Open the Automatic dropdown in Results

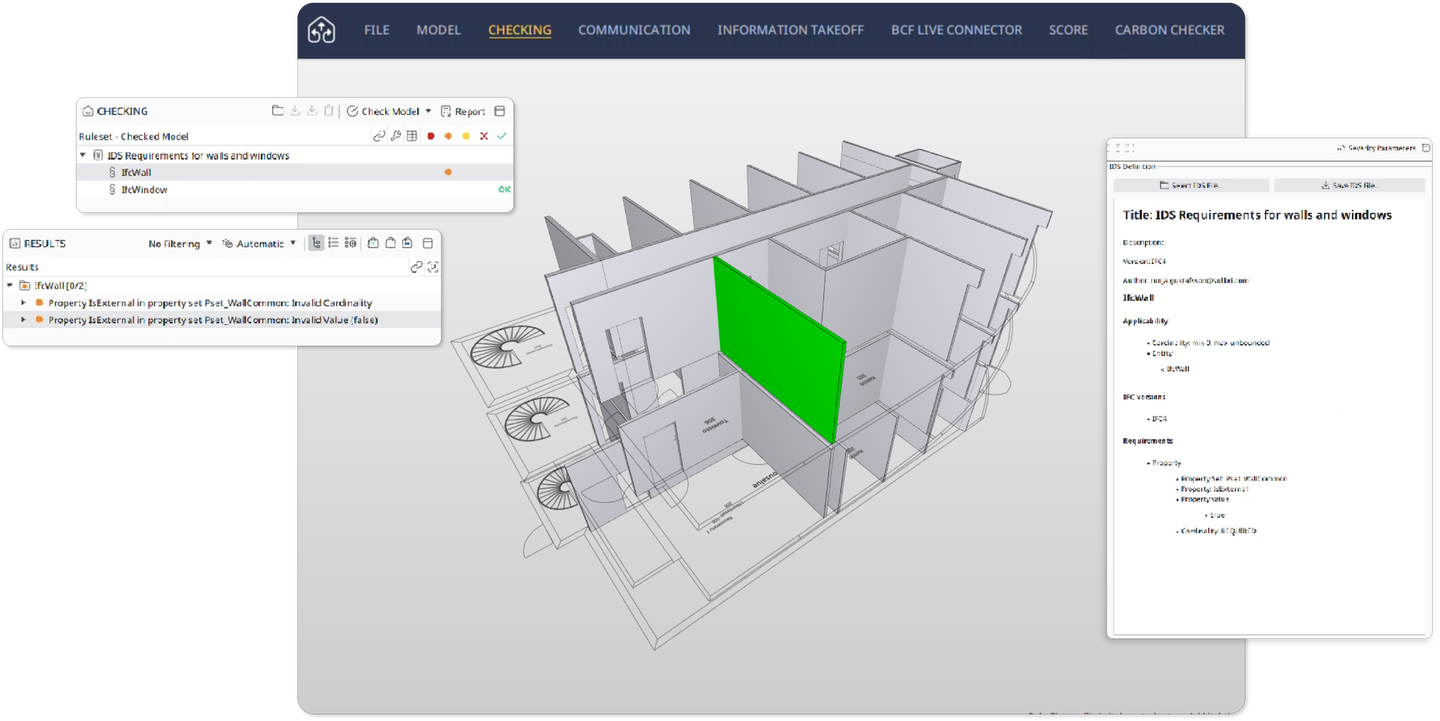[x=259, y=243]
